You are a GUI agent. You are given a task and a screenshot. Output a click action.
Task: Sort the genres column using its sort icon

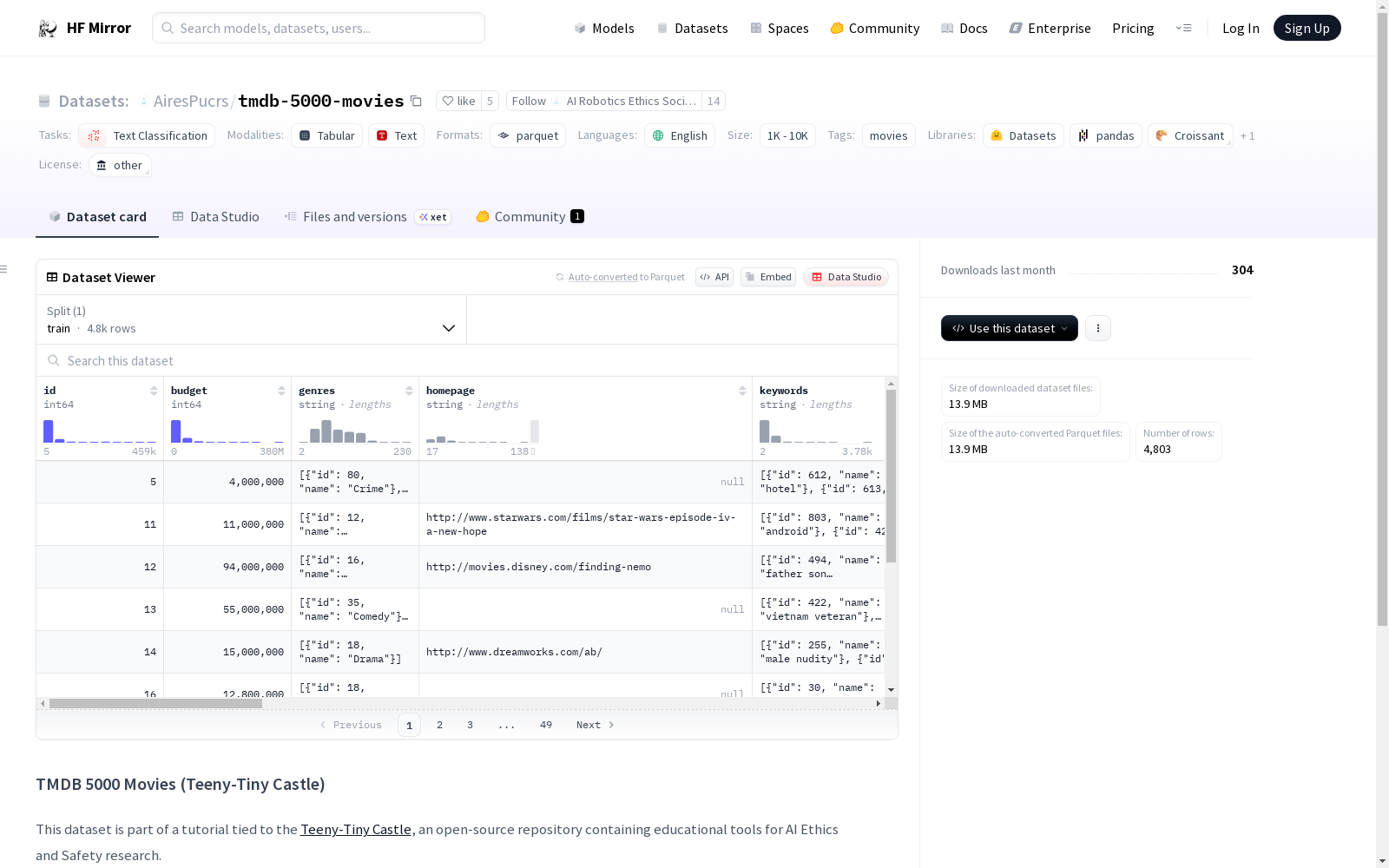pos(409,391)
